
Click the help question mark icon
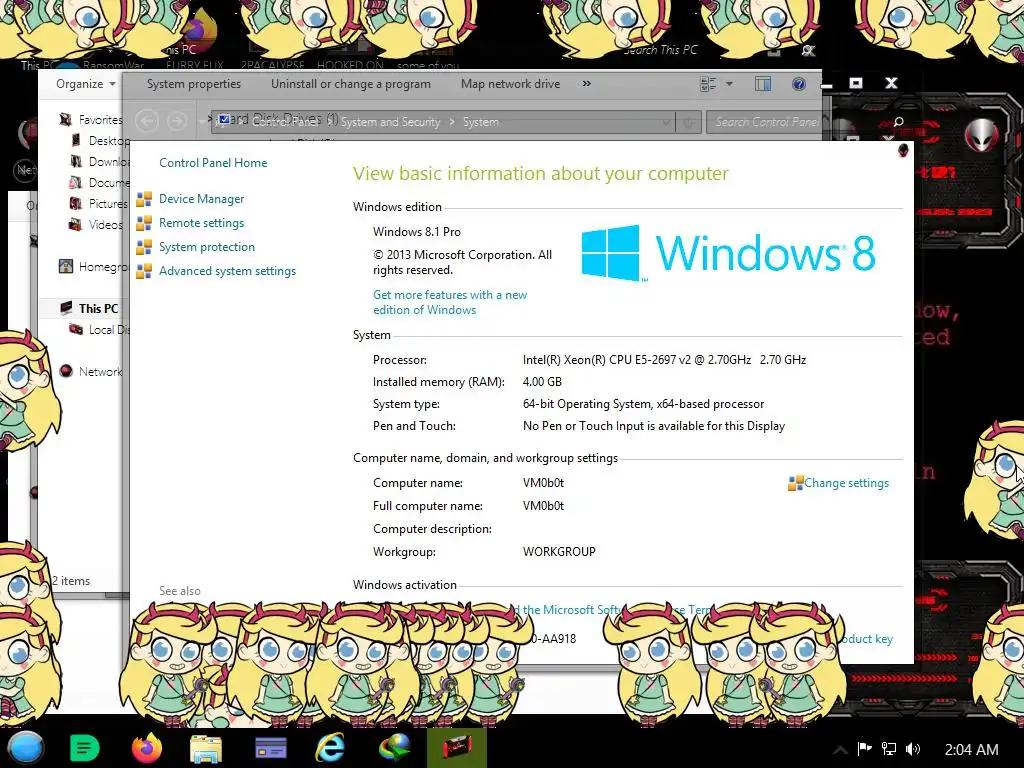[798, 84]
